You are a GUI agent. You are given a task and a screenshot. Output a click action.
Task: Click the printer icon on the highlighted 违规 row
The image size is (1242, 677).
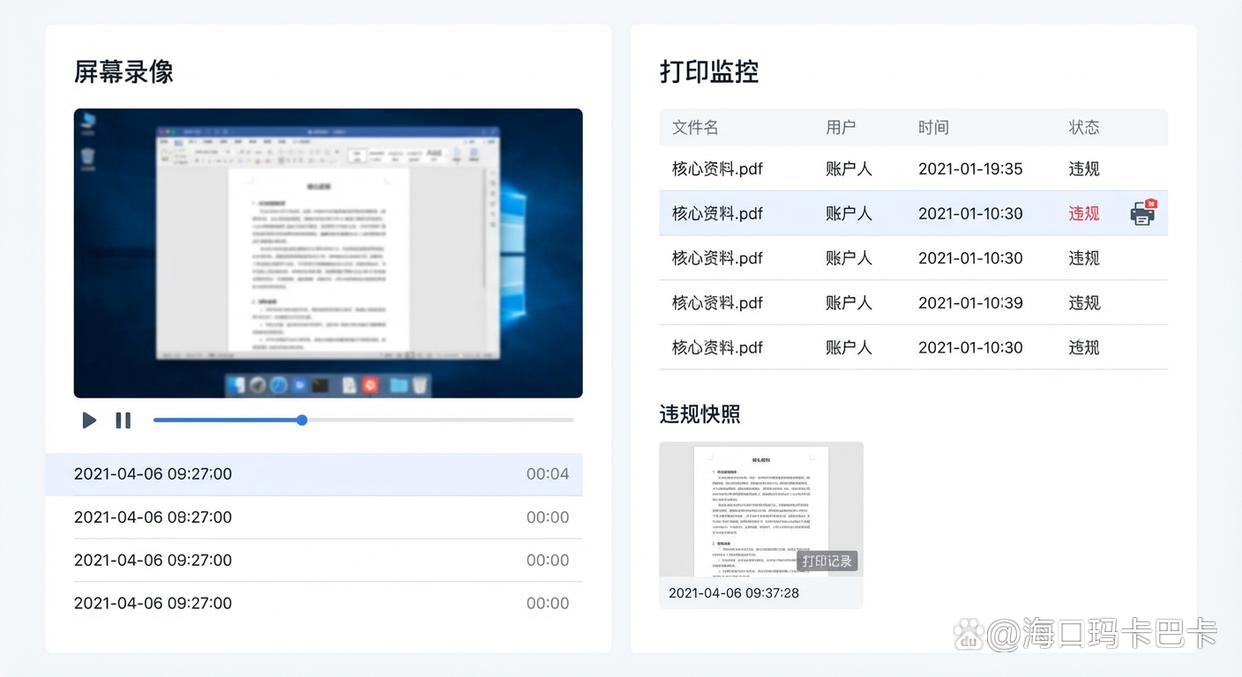click(1143, 213)
